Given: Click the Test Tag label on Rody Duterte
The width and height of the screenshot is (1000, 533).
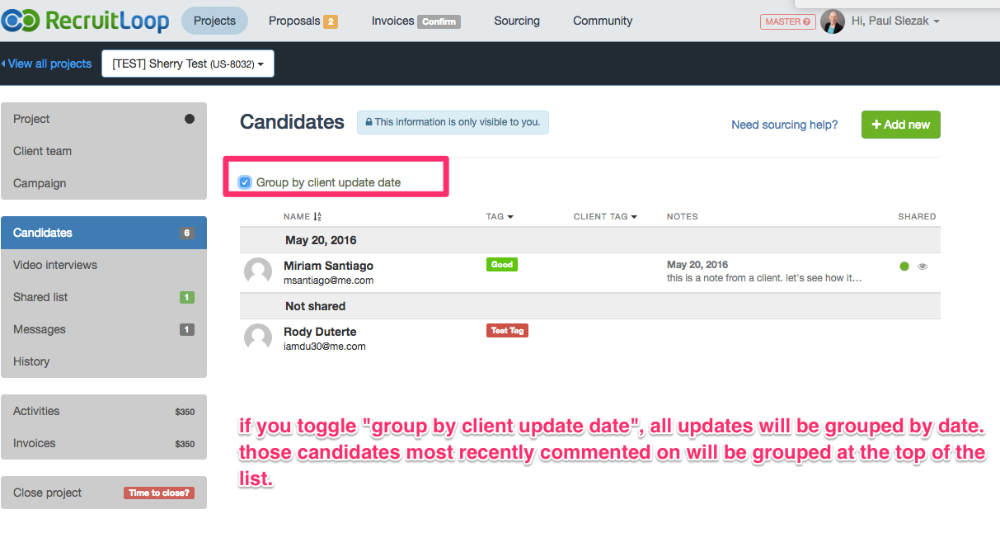Looking at the screenshot, I should coord(507,330).
